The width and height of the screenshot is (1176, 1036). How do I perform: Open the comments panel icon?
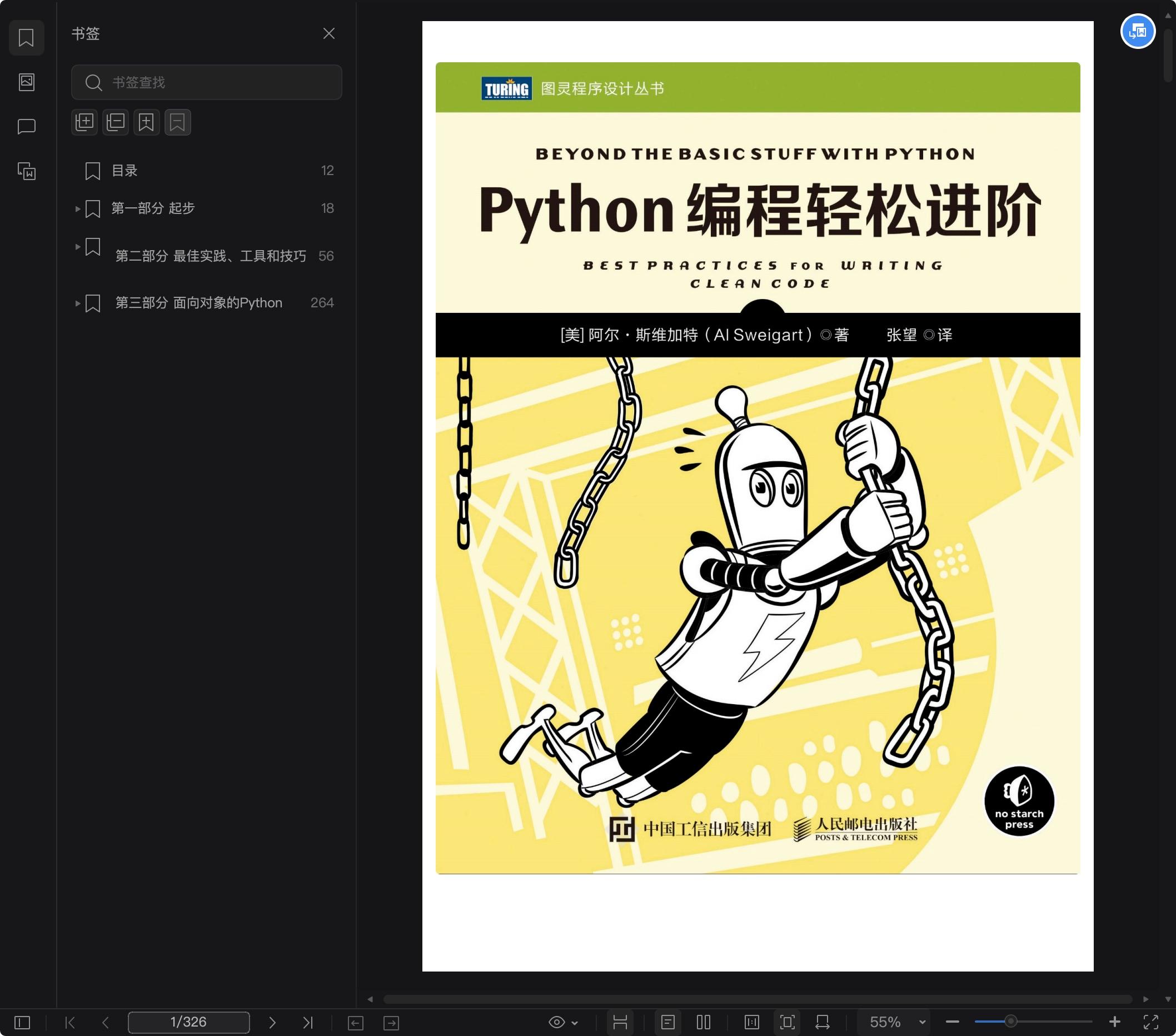[27, 126]
